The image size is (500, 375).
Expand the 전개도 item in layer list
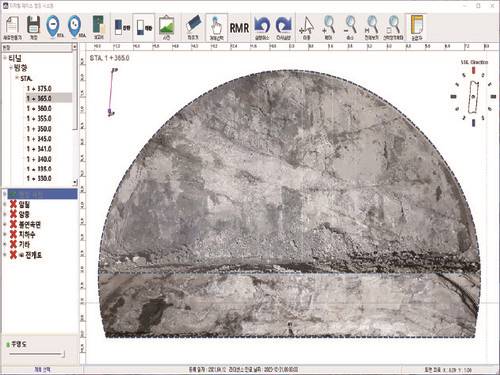point(5,255)
